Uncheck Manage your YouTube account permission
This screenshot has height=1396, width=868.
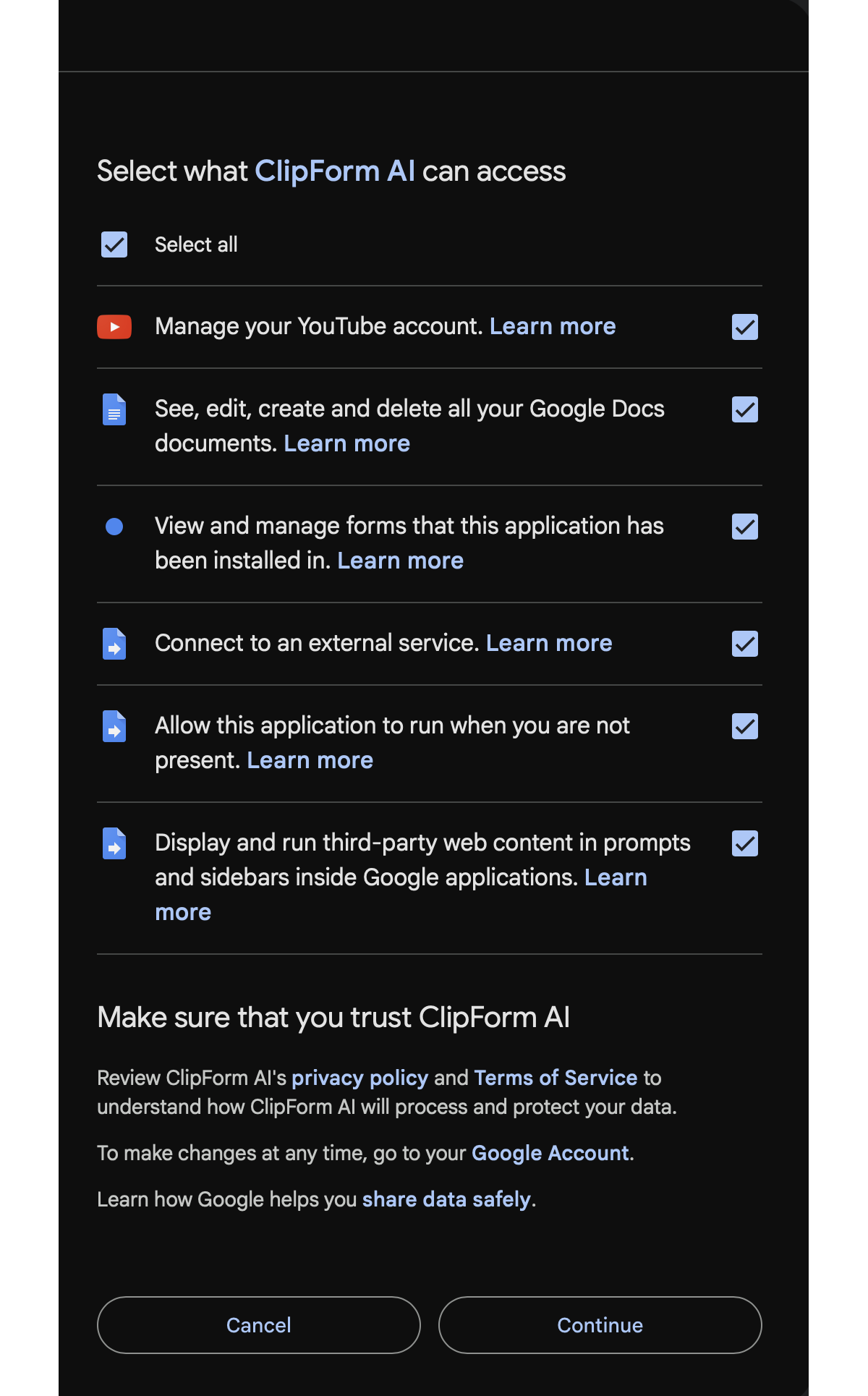tap(745, 327)
